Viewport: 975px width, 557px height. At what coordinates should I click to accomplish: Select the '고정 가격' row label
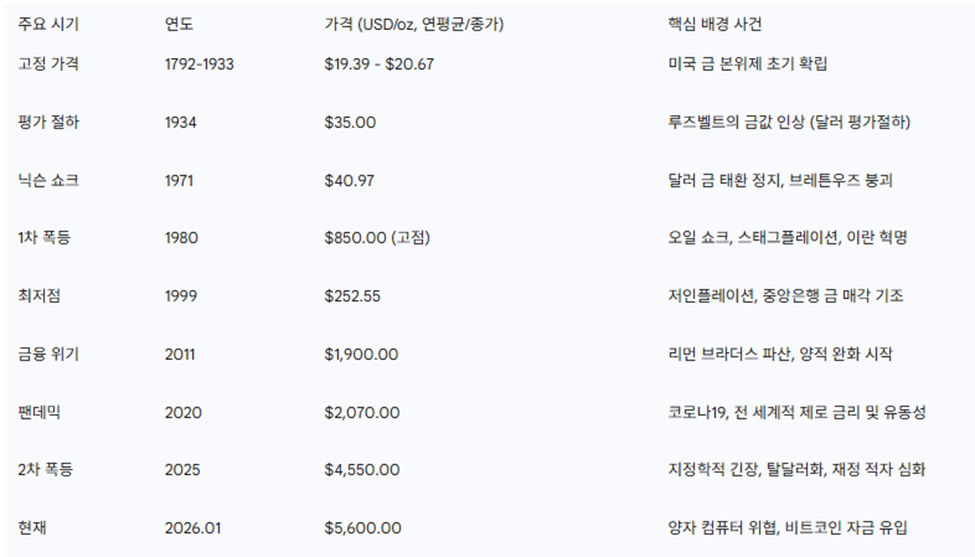[x=48, y=64]
